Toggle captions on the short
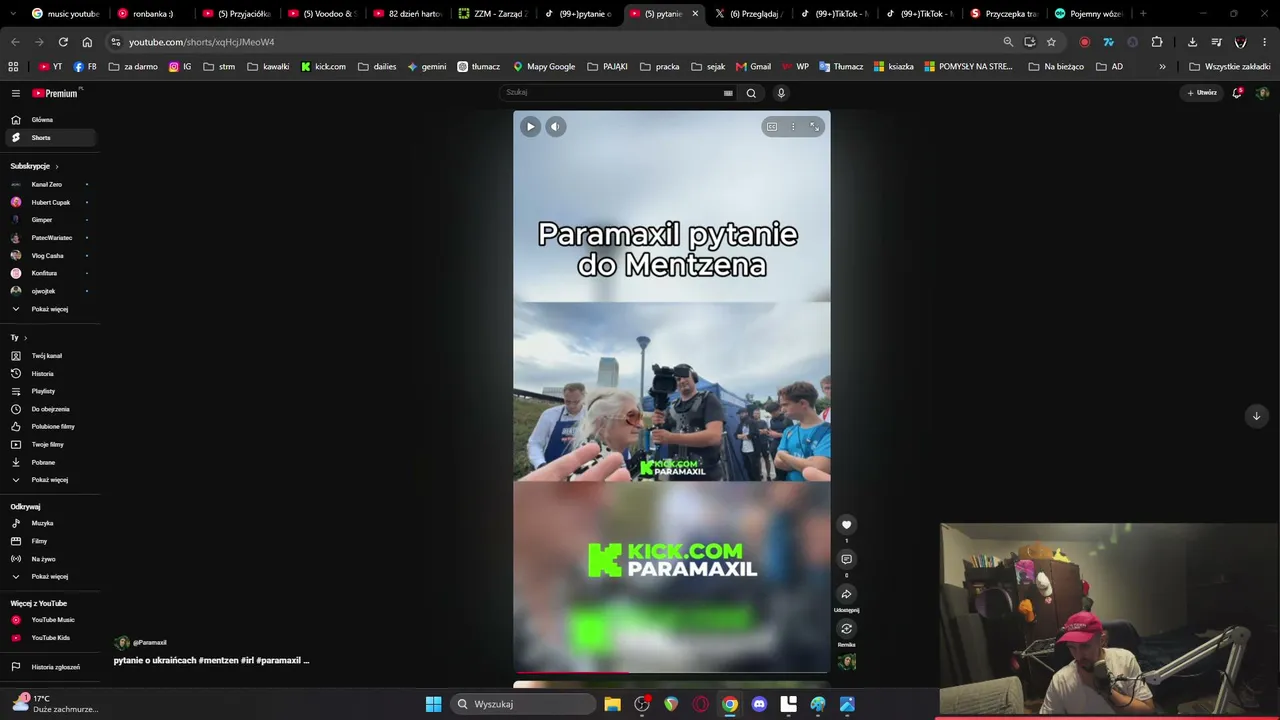1280x720 pixels. [x=772, y=127]
